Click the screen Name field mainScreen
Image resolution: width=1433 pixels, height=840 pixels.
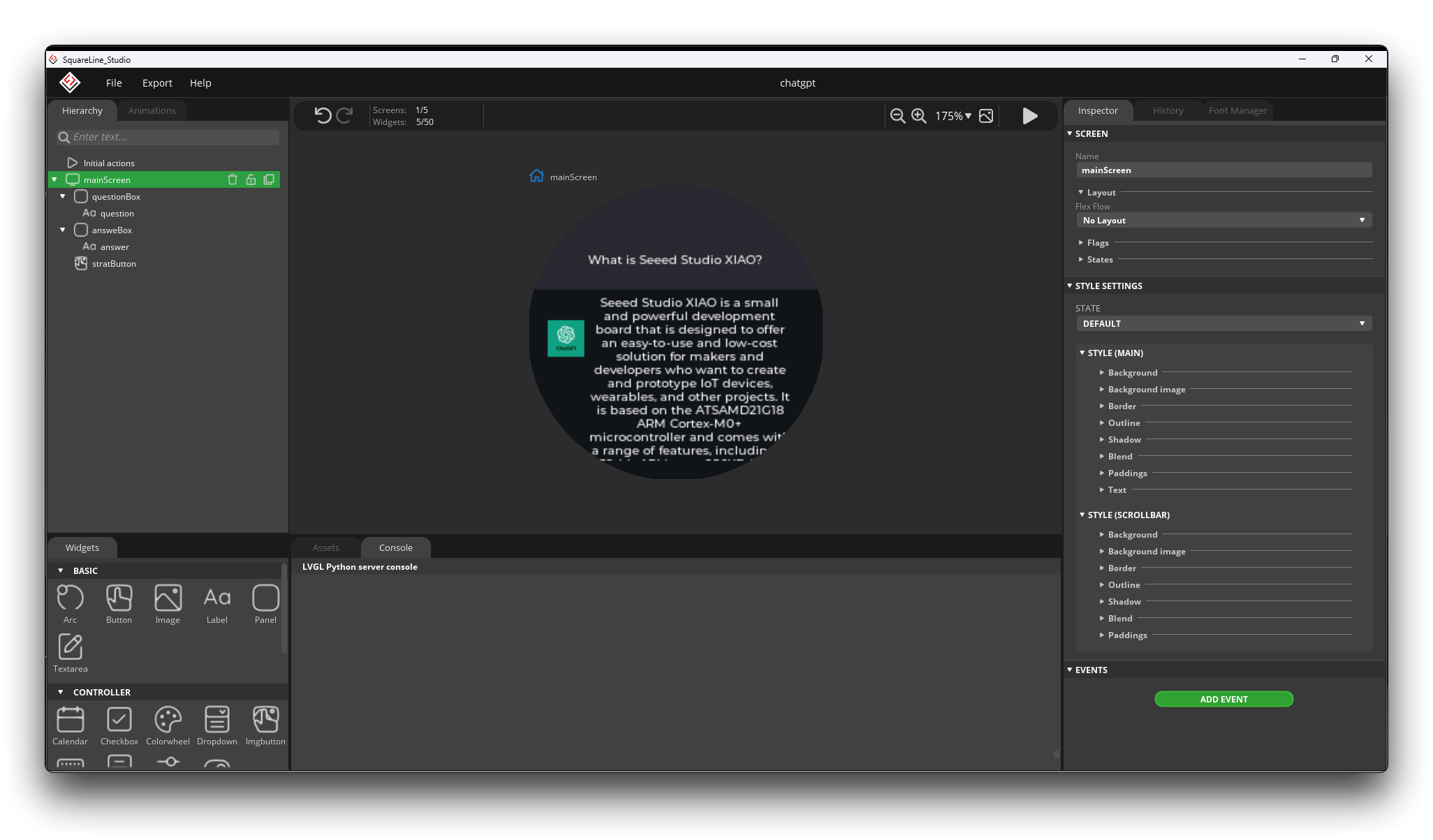point(1223,170)
